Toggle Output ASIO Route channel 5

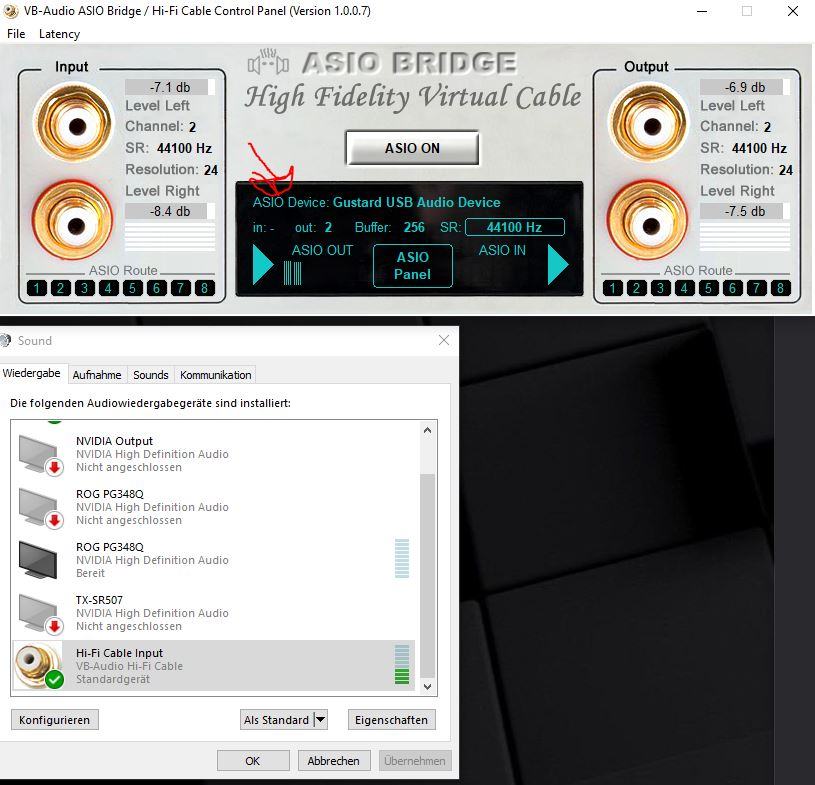click(x=708, y=288)
